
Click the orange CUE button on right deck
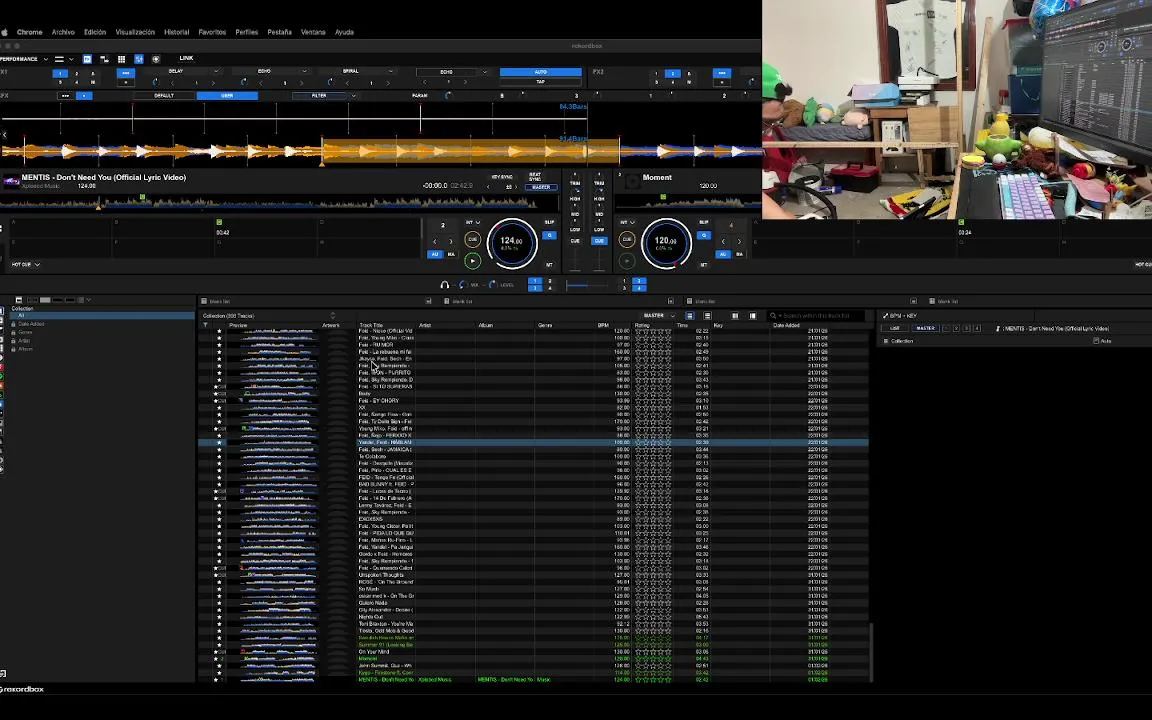click(627, 240)
